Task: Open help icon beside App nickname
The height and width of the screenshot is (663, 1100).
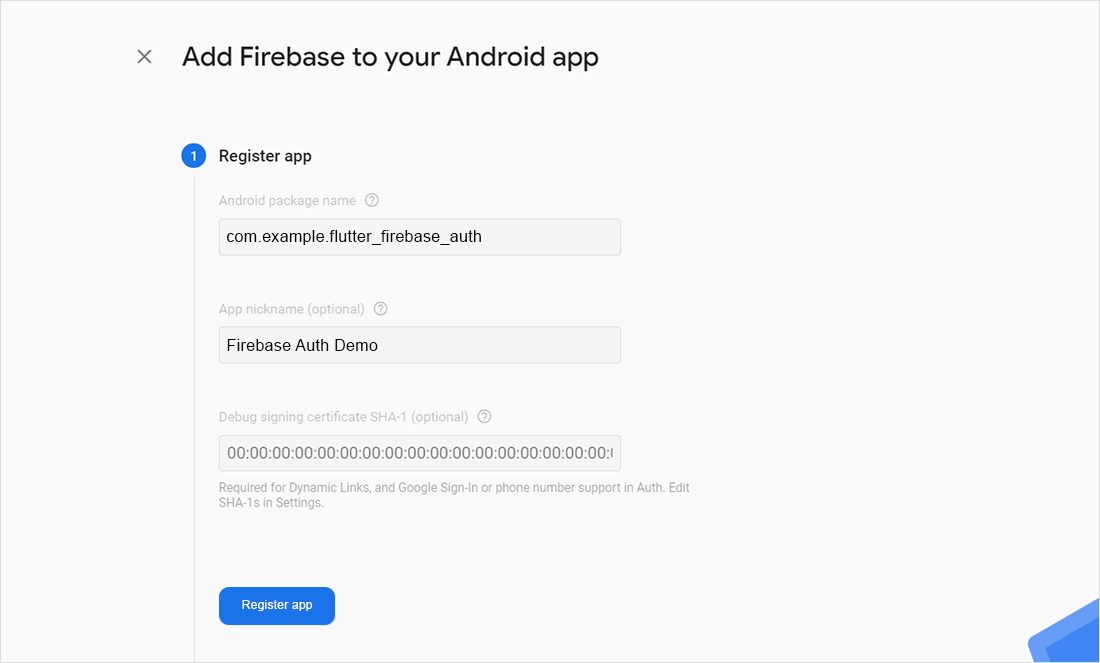Action: pyautogui.click(x=380, y=309)
